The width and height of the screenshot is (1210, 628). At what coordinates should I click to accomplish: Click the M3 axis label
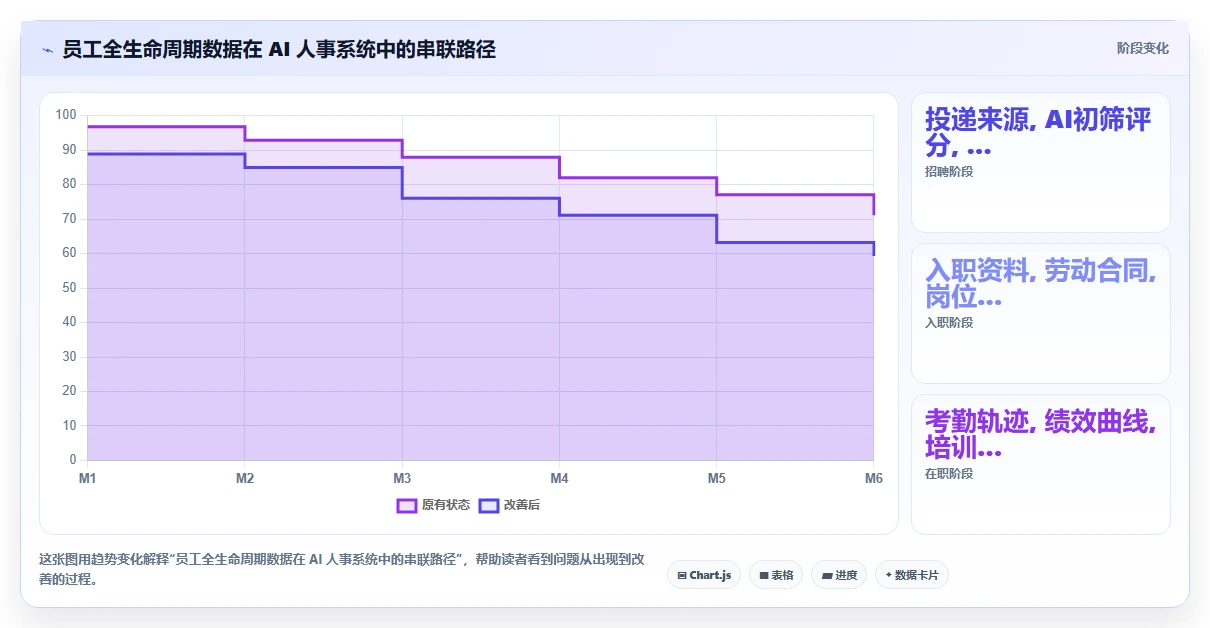pos(402,478)
